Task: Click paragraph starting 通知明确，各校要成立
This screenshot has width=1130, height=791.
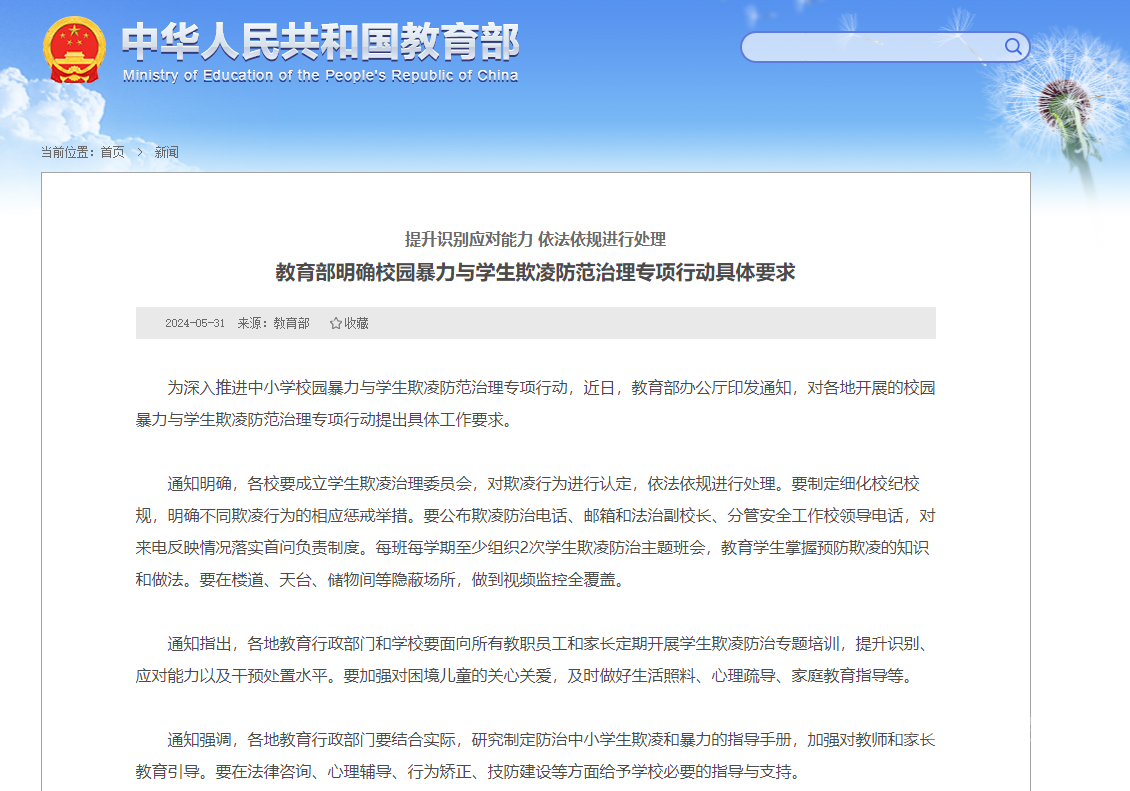Action: click(x=535, y=532)
